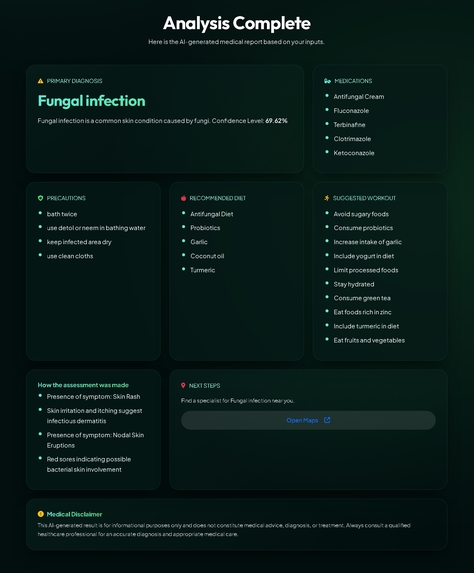Select Antifungal Cream in medications list
474x573 pixels.
click(359, 96)
